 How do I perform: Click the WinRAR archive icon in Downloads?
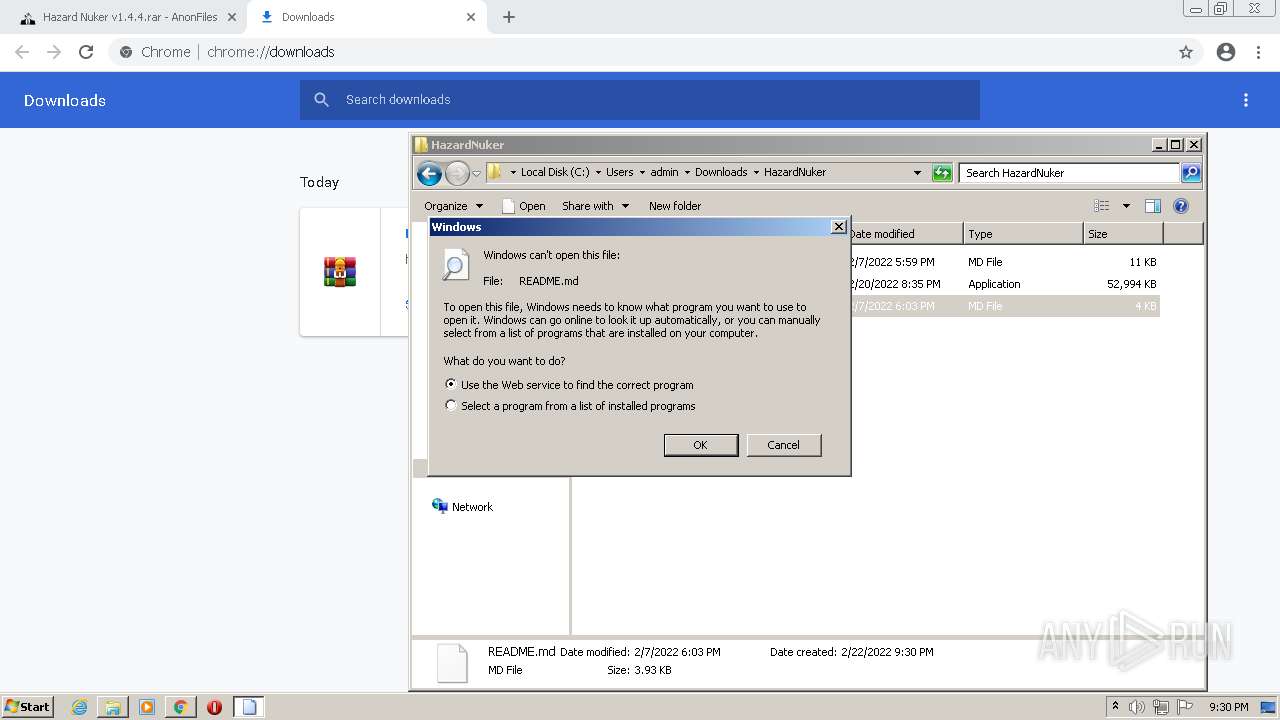pyautogui.click(x=340, y=272)
